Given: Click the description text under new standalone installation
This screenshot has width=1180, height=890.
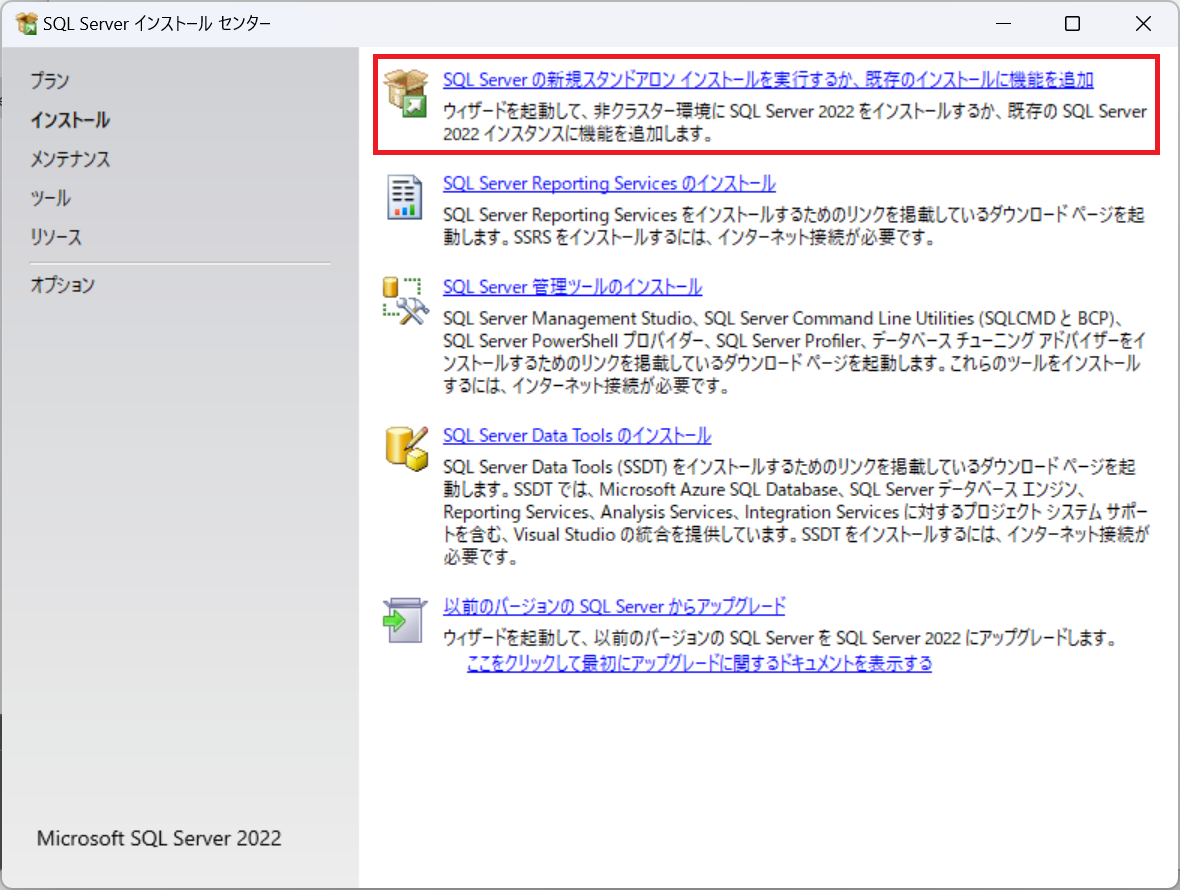Looking at the screenshot, I should pos(795,122).
